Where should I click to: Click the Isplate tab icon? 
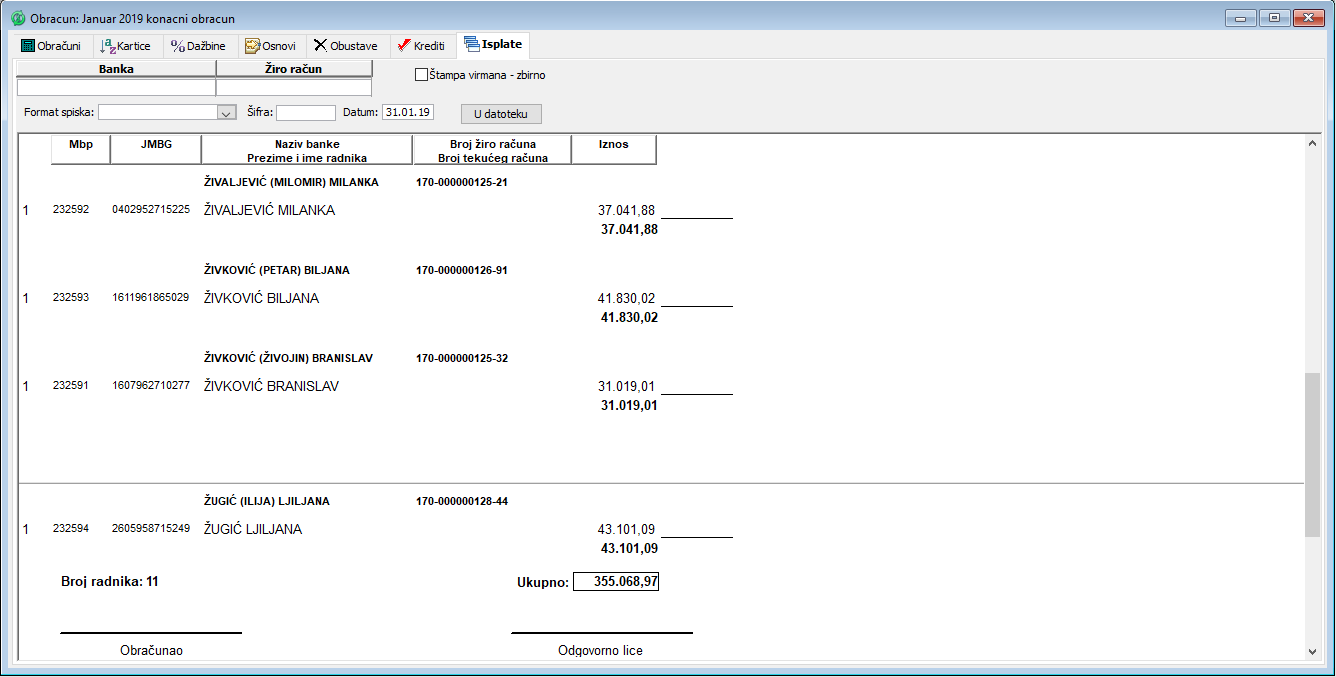tap(472, 45)
